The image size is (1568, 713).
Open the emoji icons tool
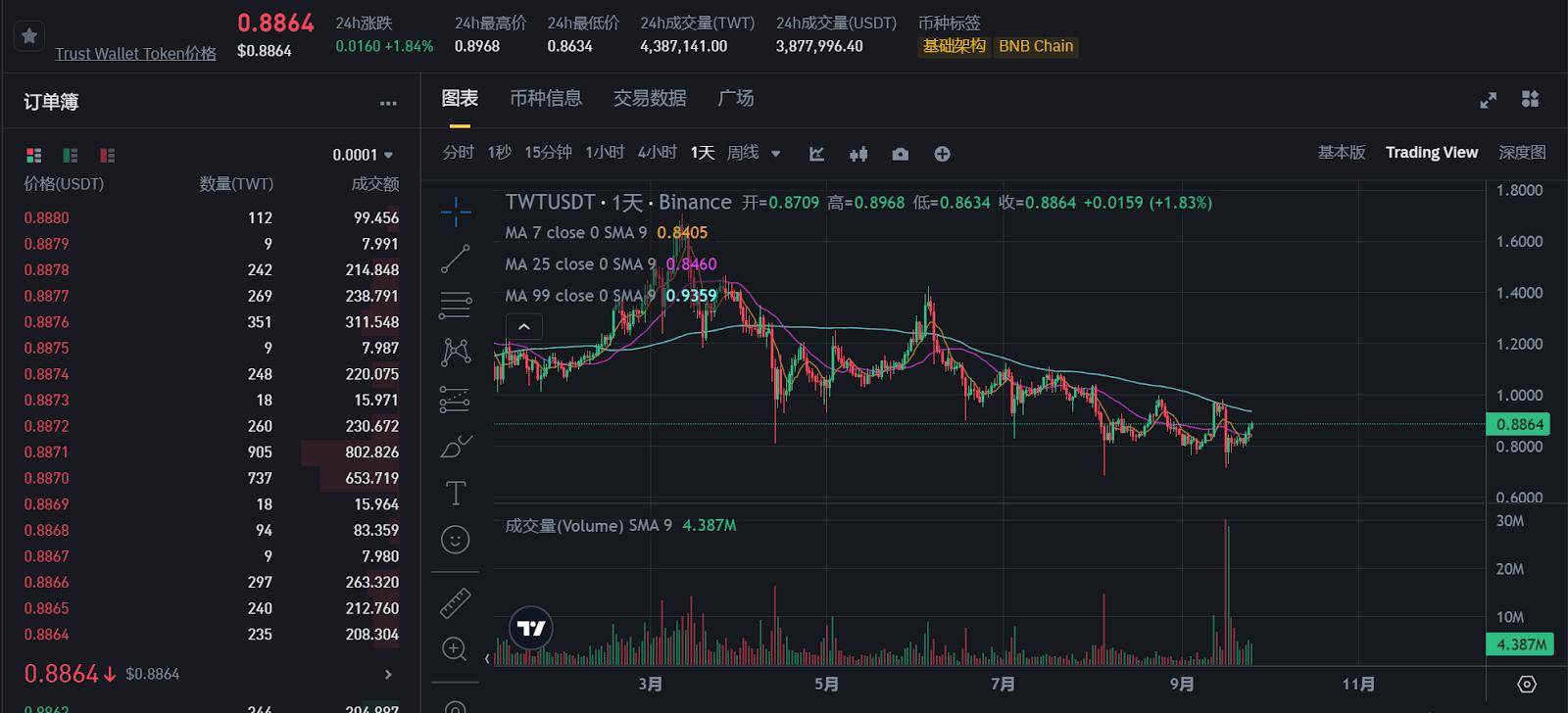[x=456, y=540]
